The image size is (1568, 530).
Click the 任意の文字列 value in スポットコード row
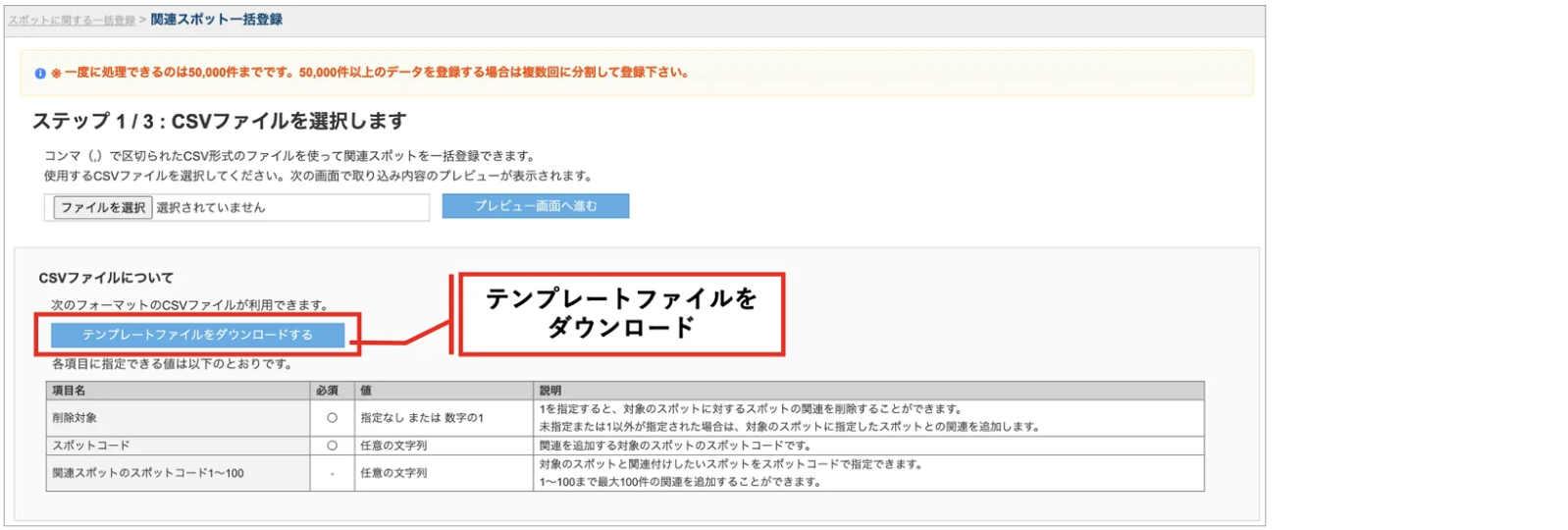(393, 446)
